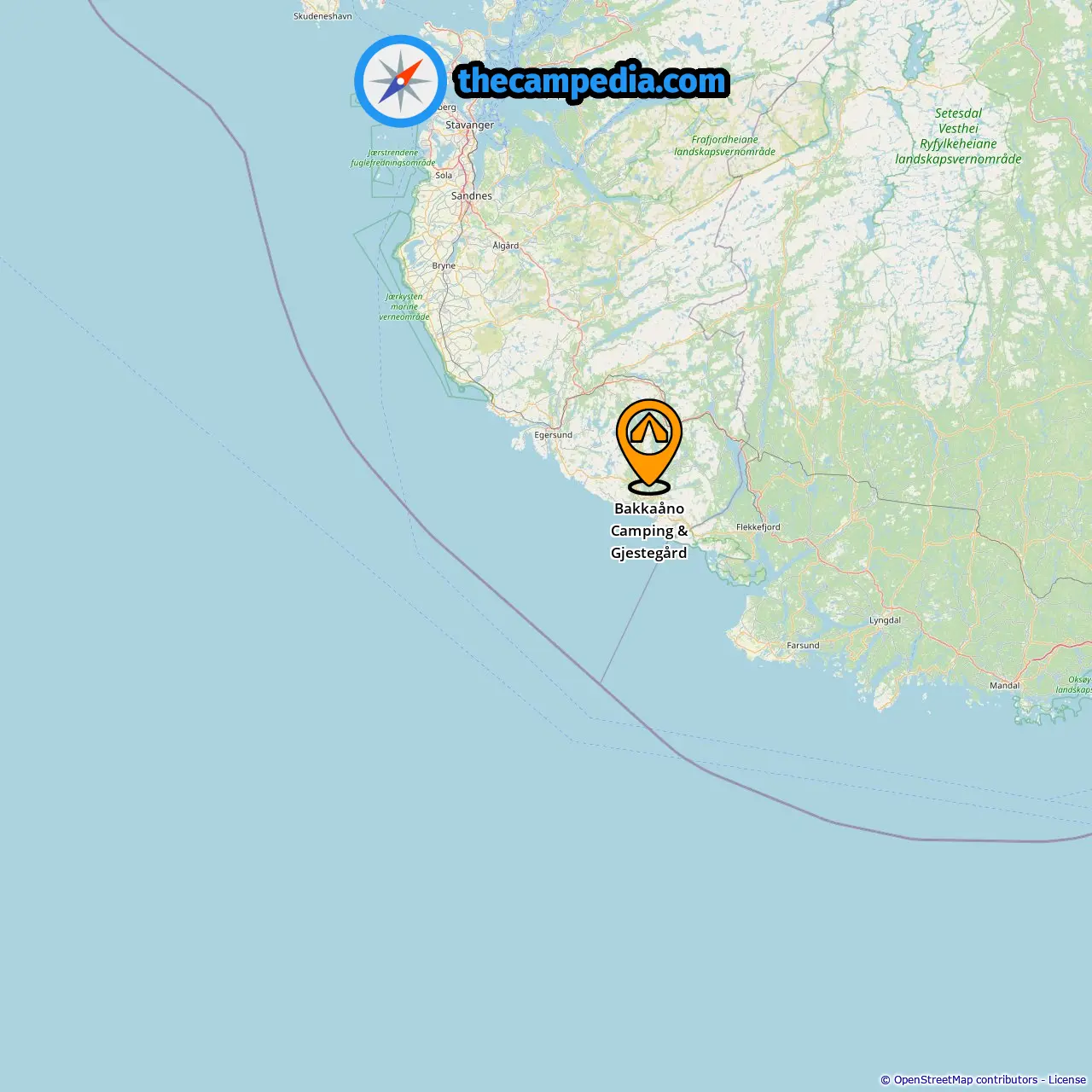
Task: Click the Flekkefjord town label
Action: tap(758, 527)
